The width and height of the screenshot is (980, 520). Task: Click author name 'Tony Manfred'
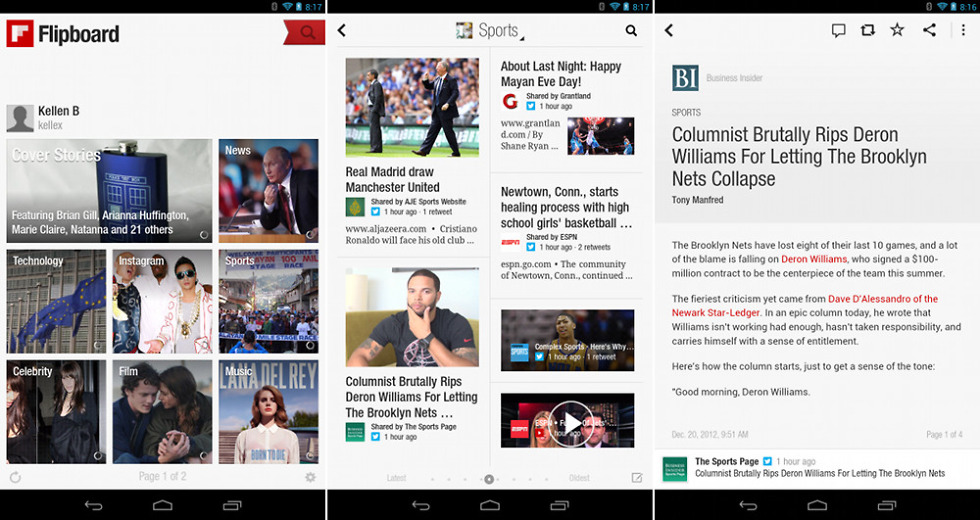698,200
